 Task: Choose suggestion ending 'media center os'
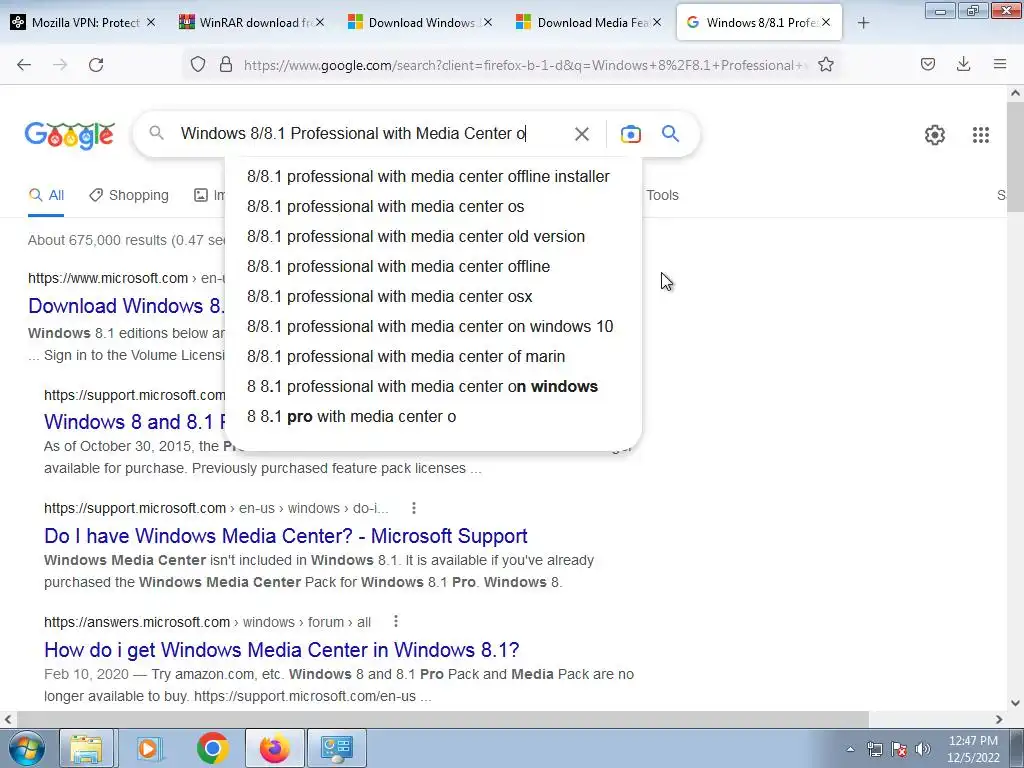(433, 206)
